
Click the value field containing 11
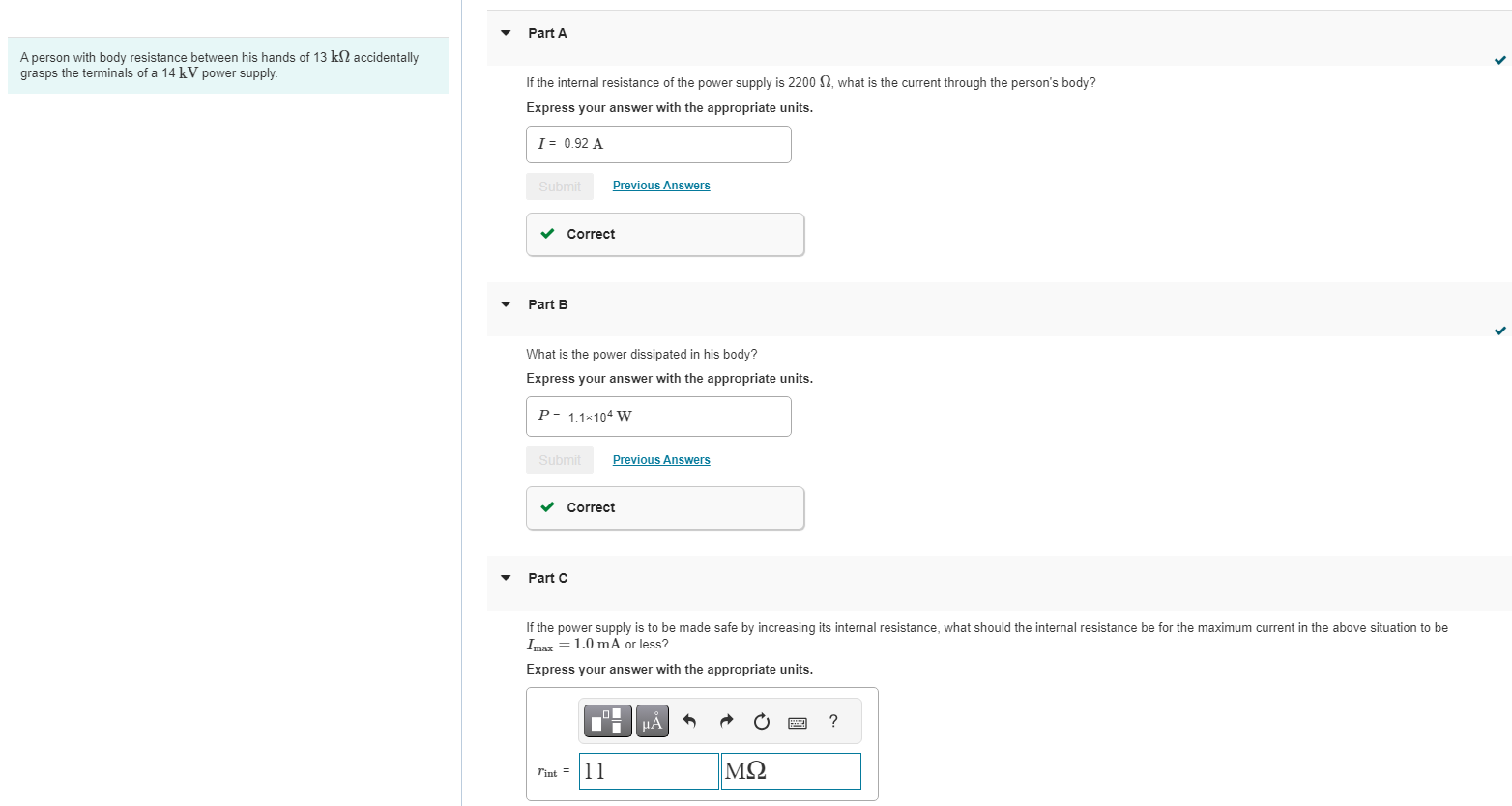click(649, 771)
